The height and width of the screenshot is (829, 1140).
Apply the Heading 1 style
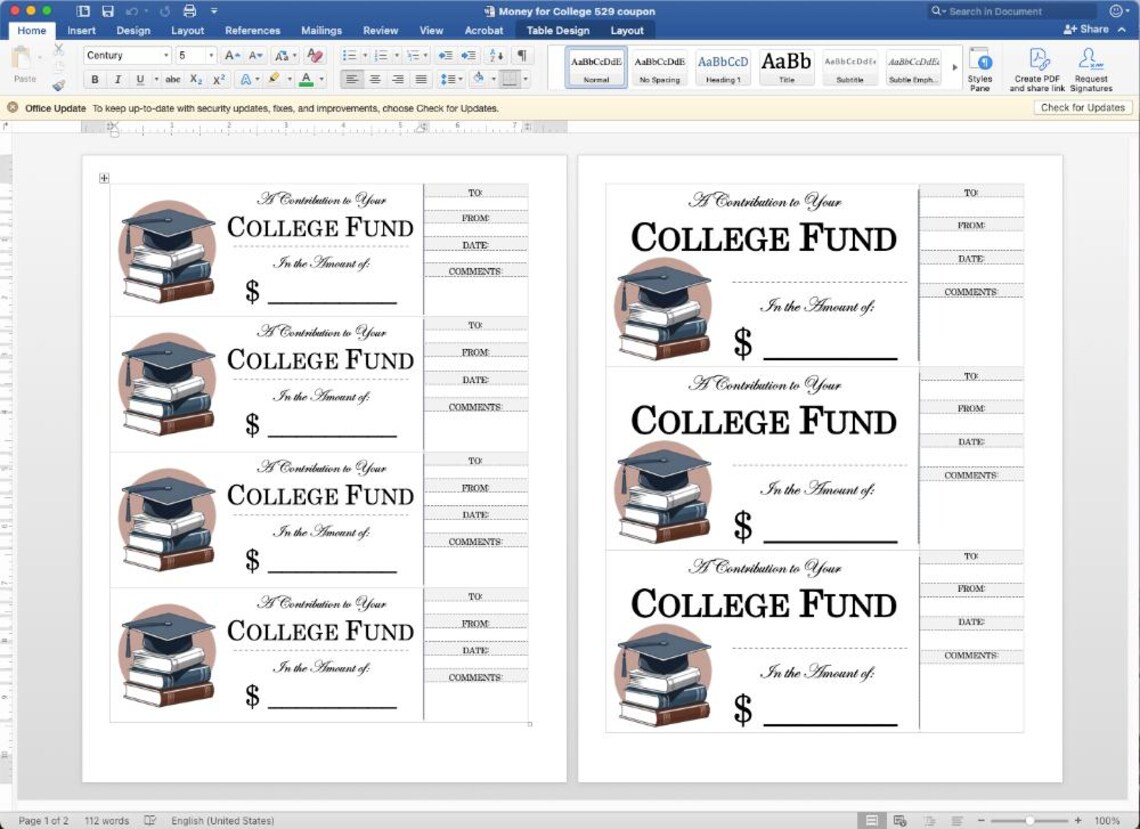[x=723, y=68]
